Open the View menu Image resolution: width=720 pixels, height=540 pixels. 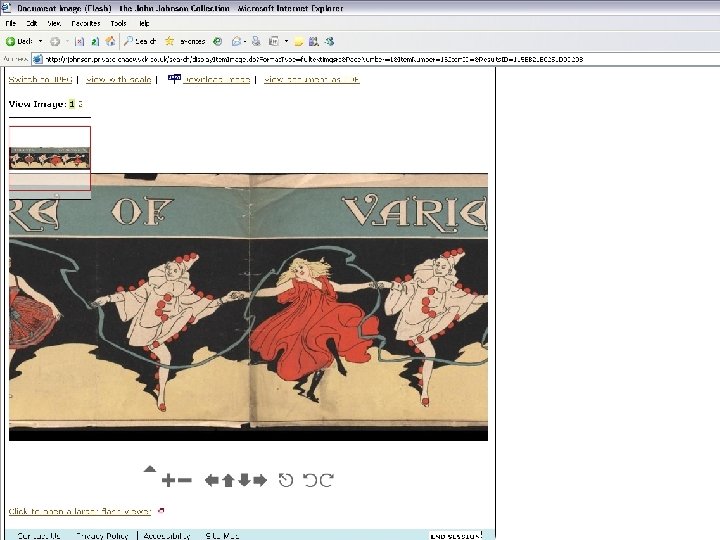[54, 23]
